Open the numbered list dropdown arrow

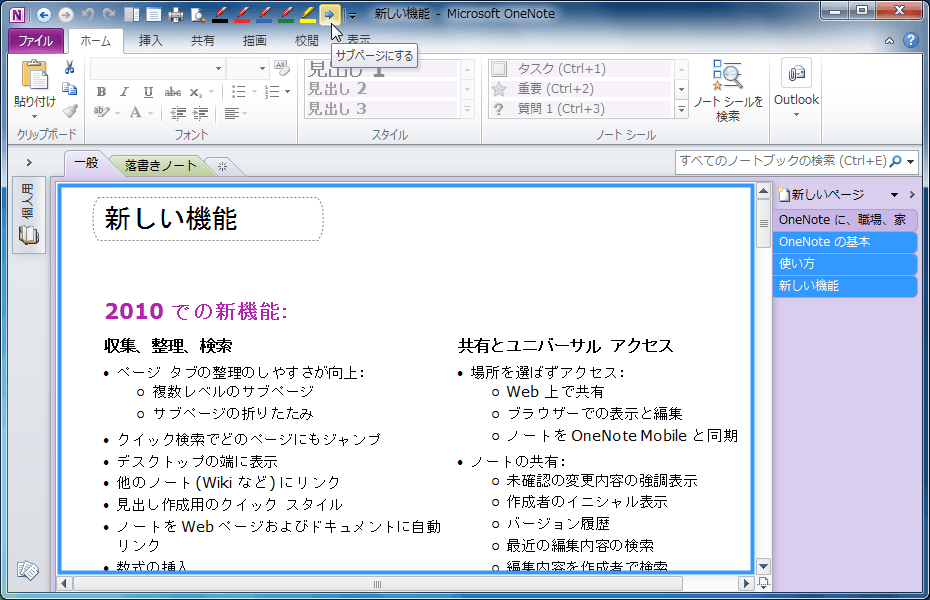pyautogui.click(x=288, y=92)
